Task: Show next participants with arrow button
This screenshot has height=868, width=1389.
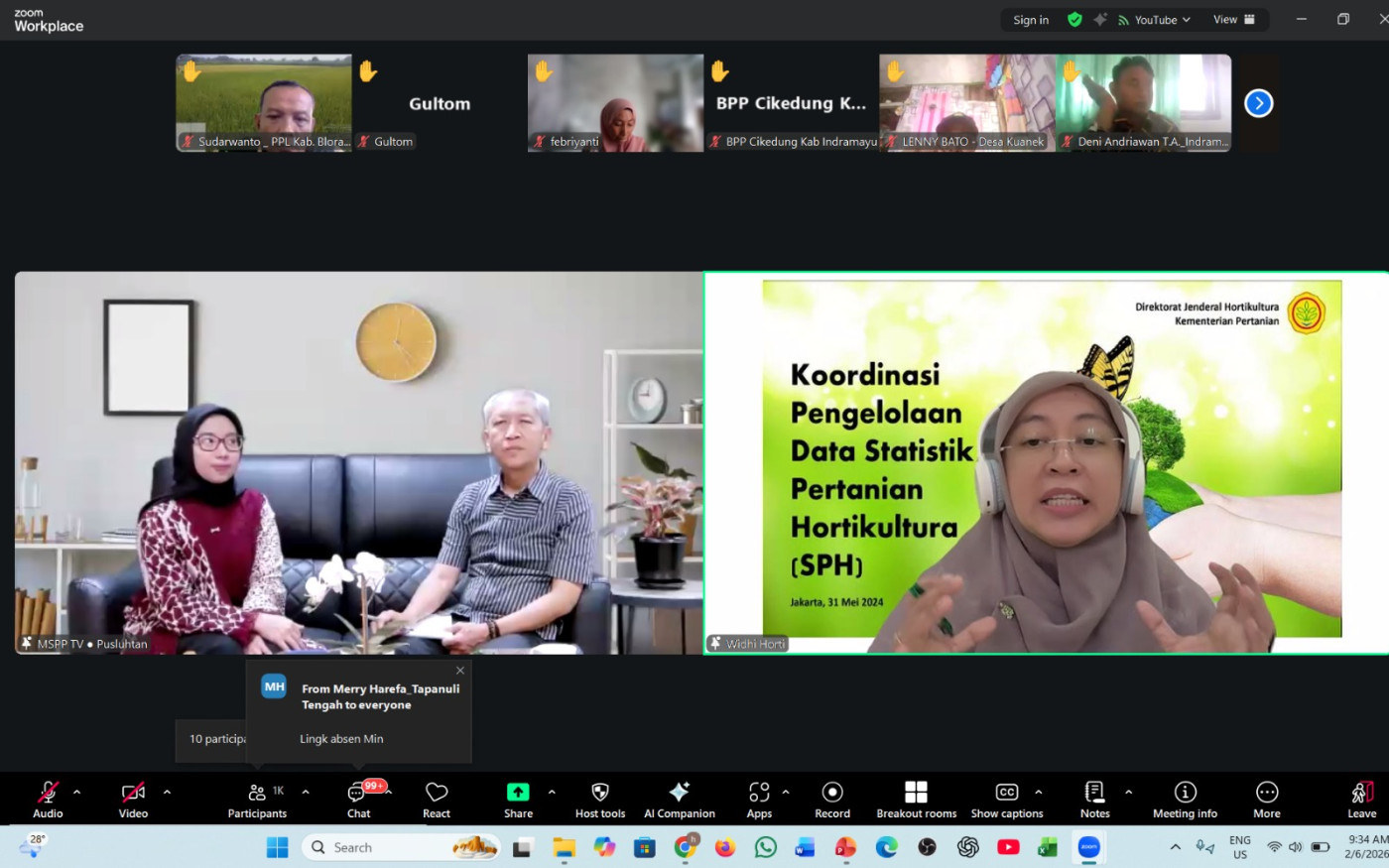Action: point(1258,103)
